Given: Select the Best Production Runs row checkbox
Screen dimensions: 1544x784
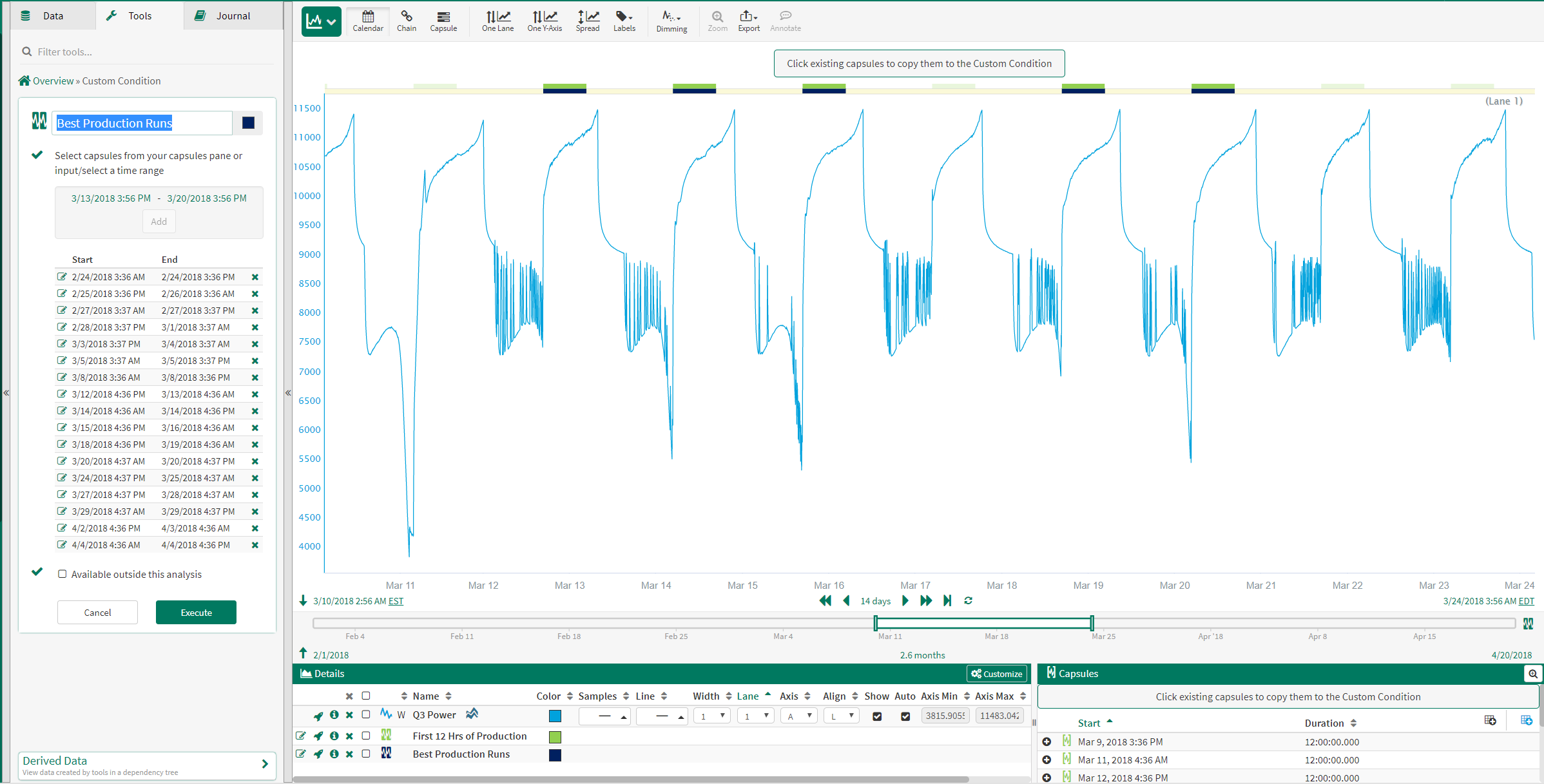Looking at the screenshot, I should coord(366,754).
